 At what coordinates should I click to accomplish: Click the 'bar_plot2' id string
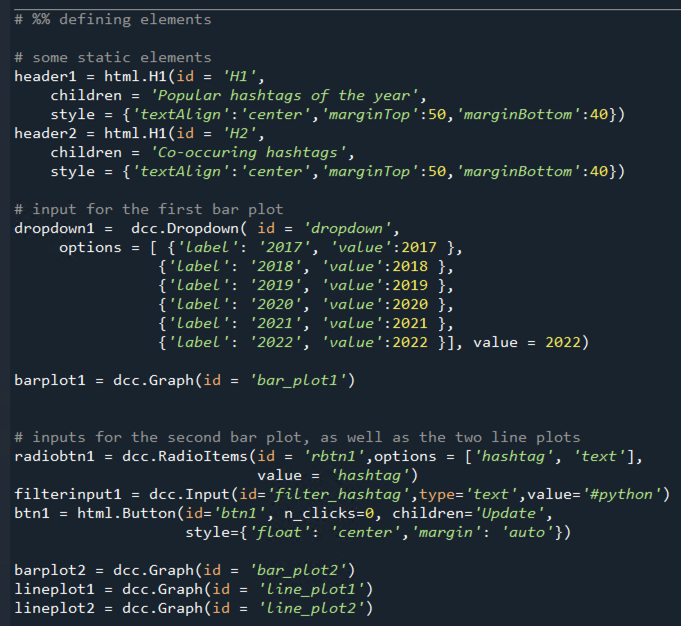click(x=298, y=570)
